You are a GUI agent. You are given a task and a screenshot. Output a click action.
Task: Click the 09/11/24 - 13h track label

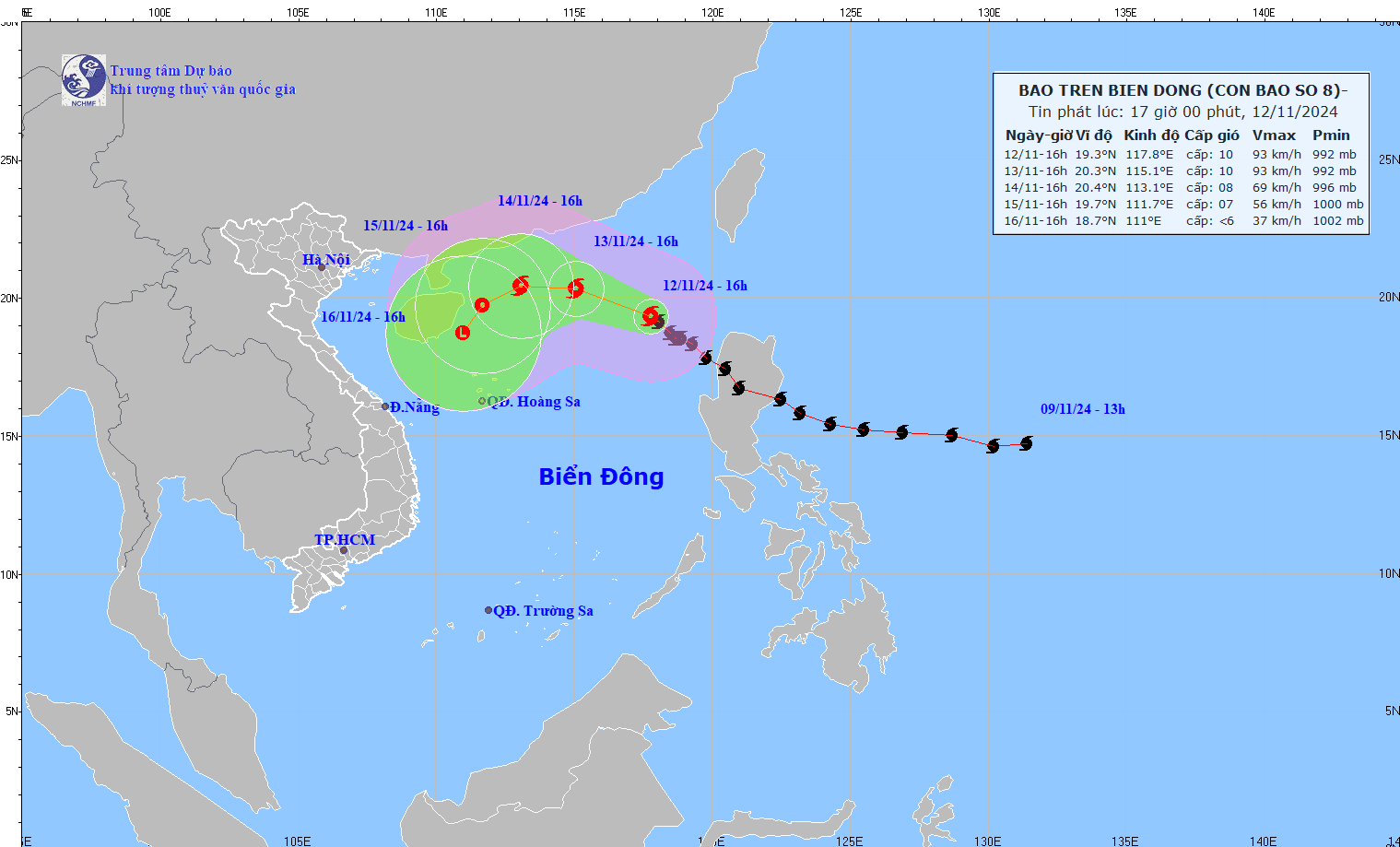(1083, 409)
